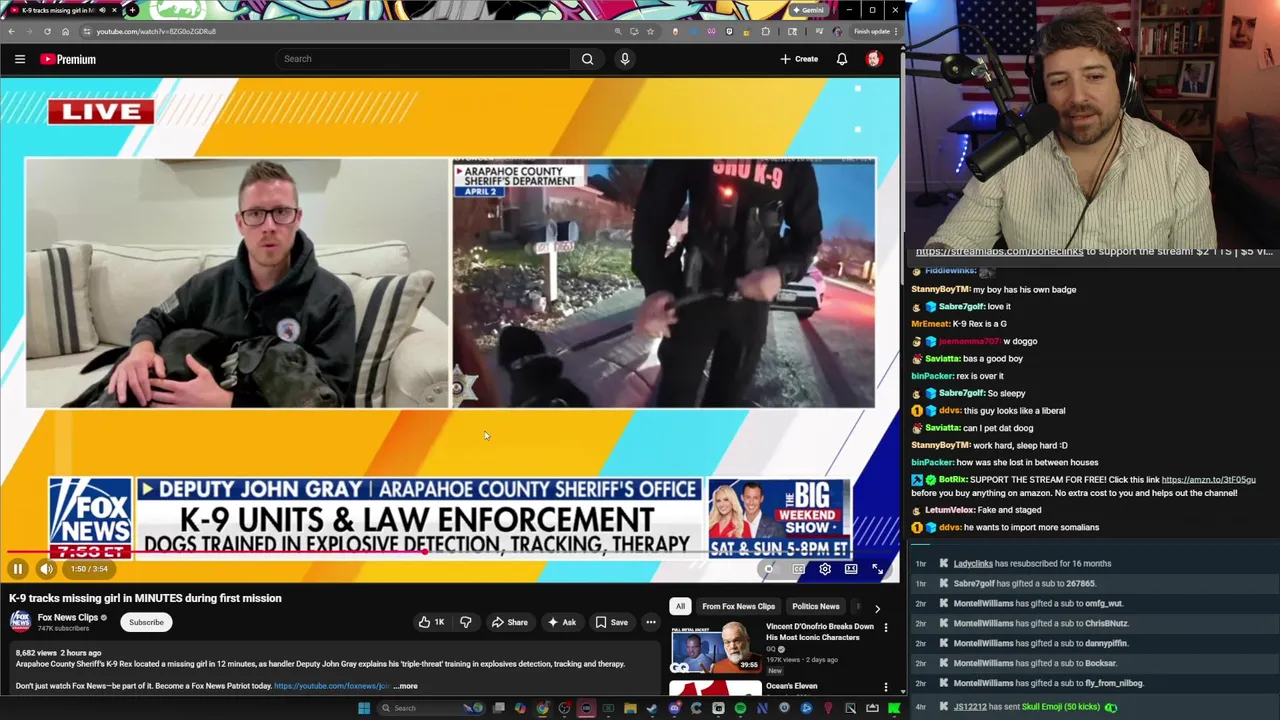
Task: Open the Gemini button in Chrome
Action: click(x=808, y=10)
